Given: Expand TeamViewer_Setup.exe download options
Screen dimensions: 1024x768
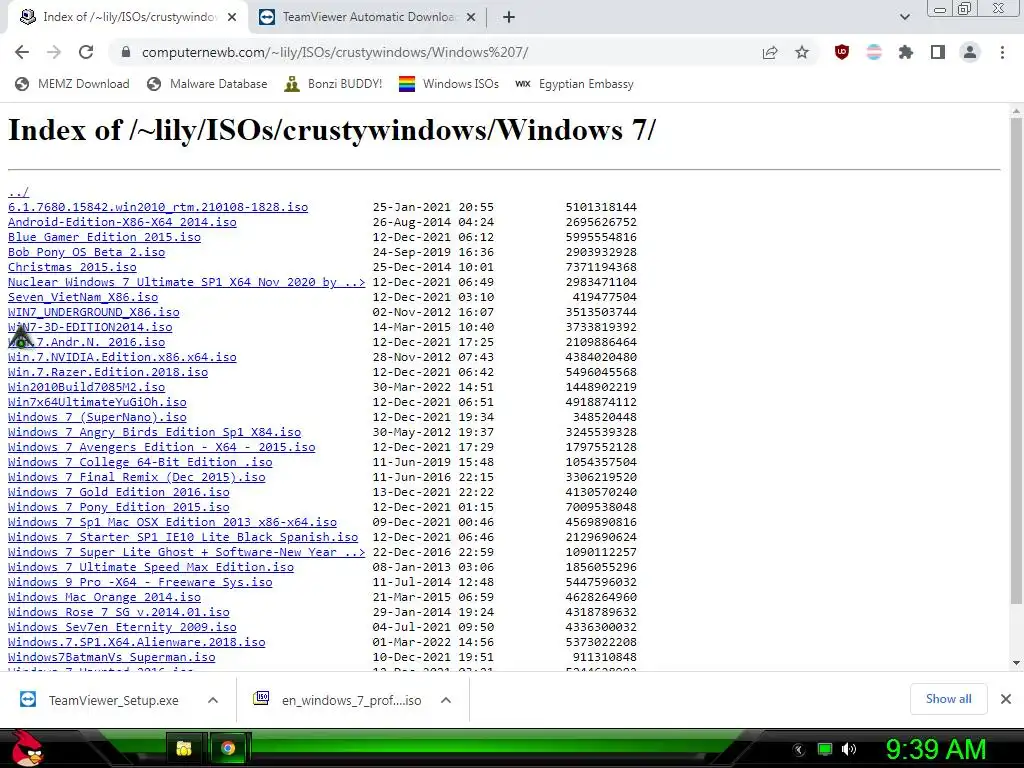Looking at the screenshot, I should tap(213, 700).
